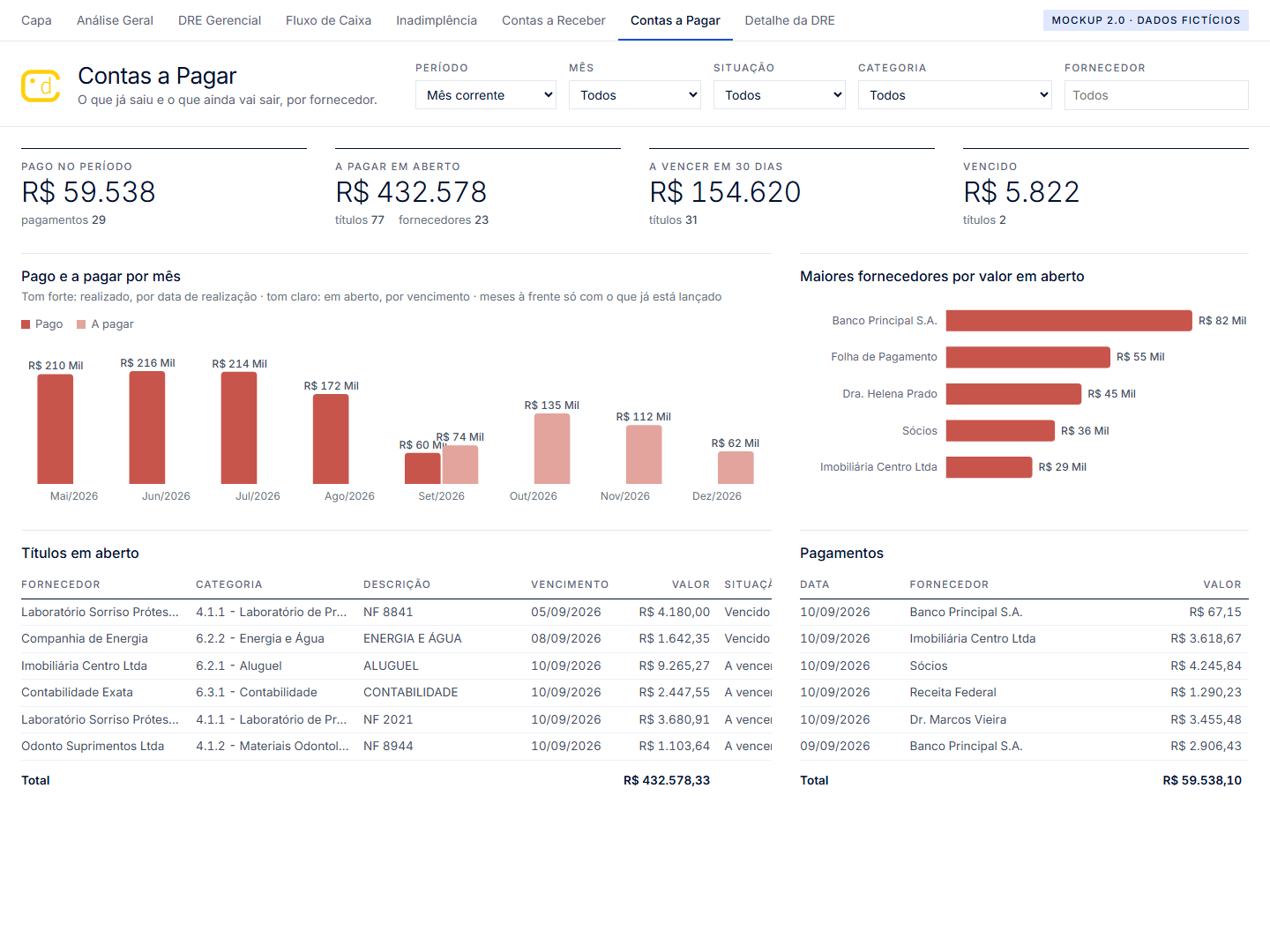Select the Vencido KPI R$ 5.822
1270x952 pixels.
coord(1021,192)
